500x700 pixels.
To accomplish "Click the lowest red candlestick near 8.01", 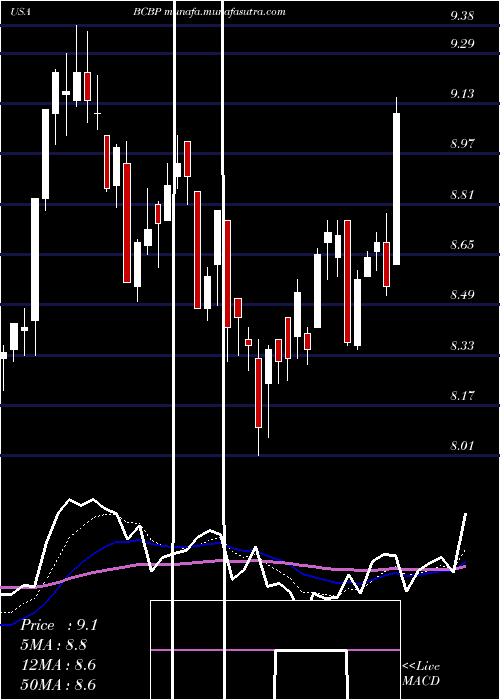I will tap(258, 393).
